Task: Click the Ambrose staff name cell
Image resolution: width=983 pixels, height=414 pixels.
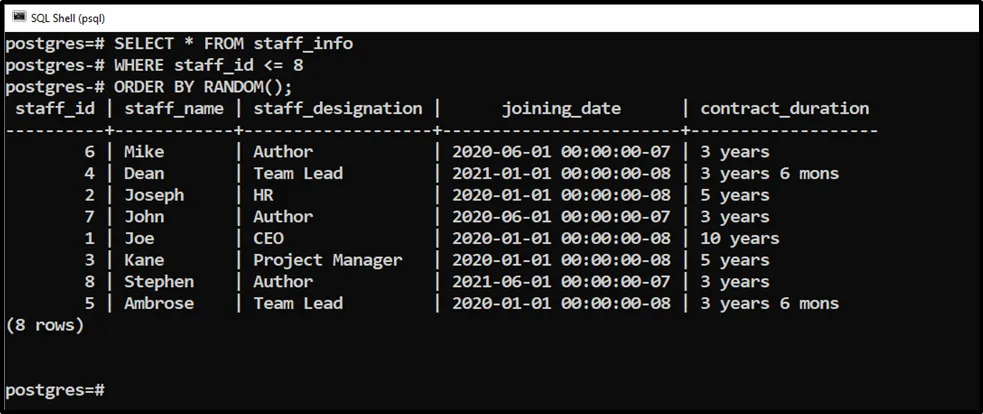Action: click(x=159, y=303)
